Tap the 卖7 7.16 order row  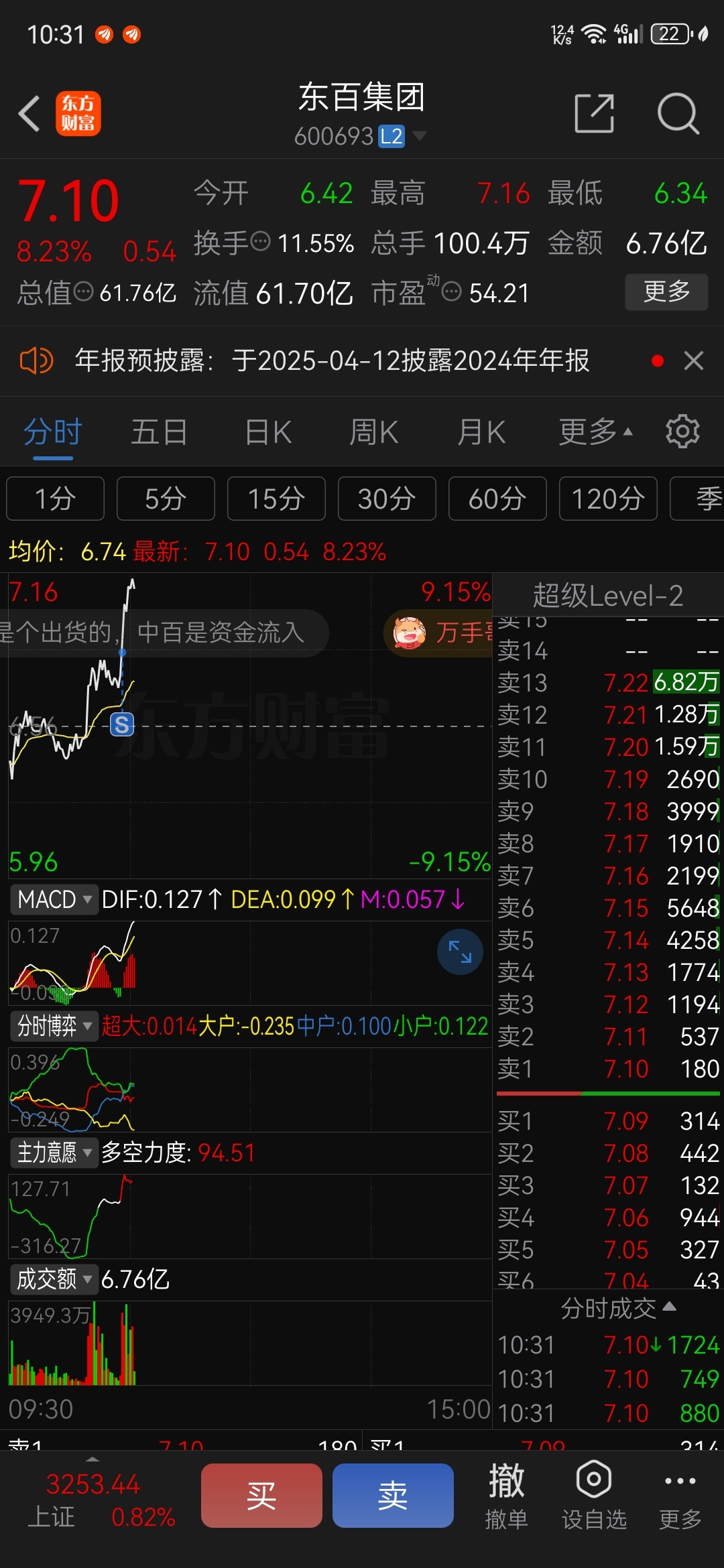(x=608, y=876)
